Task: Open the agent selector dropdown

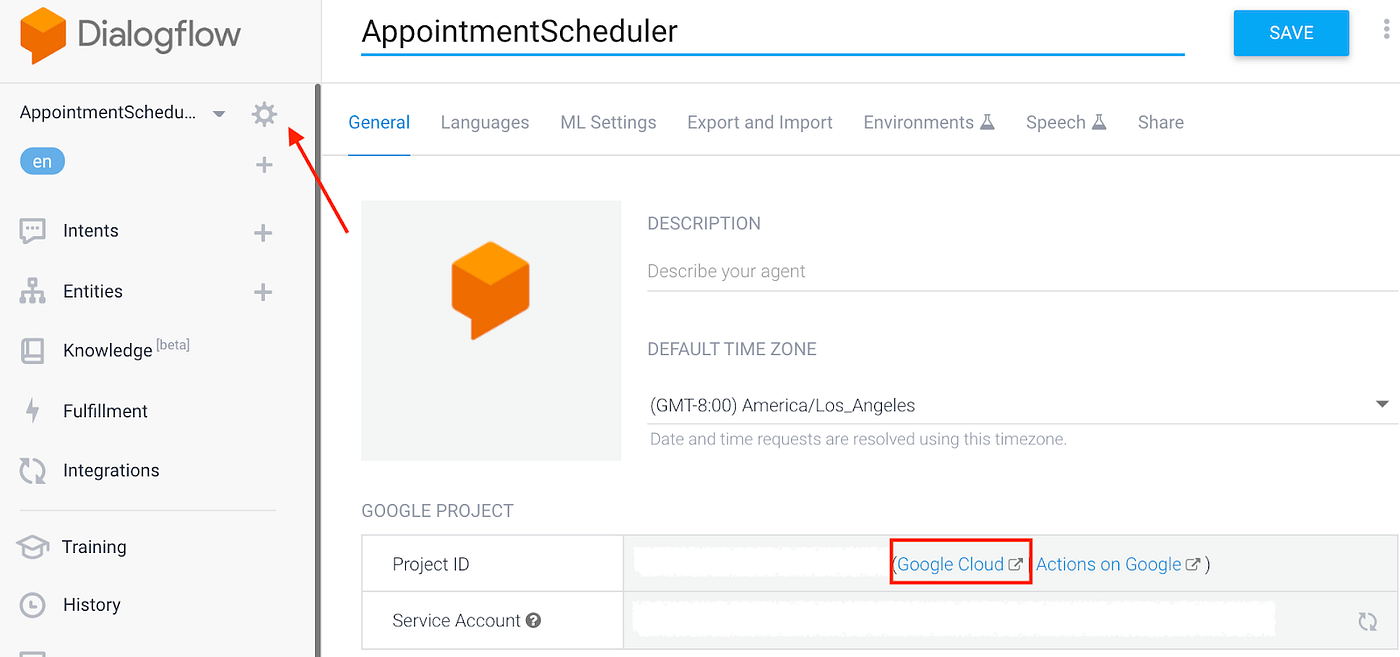Action: click(218, 113)
